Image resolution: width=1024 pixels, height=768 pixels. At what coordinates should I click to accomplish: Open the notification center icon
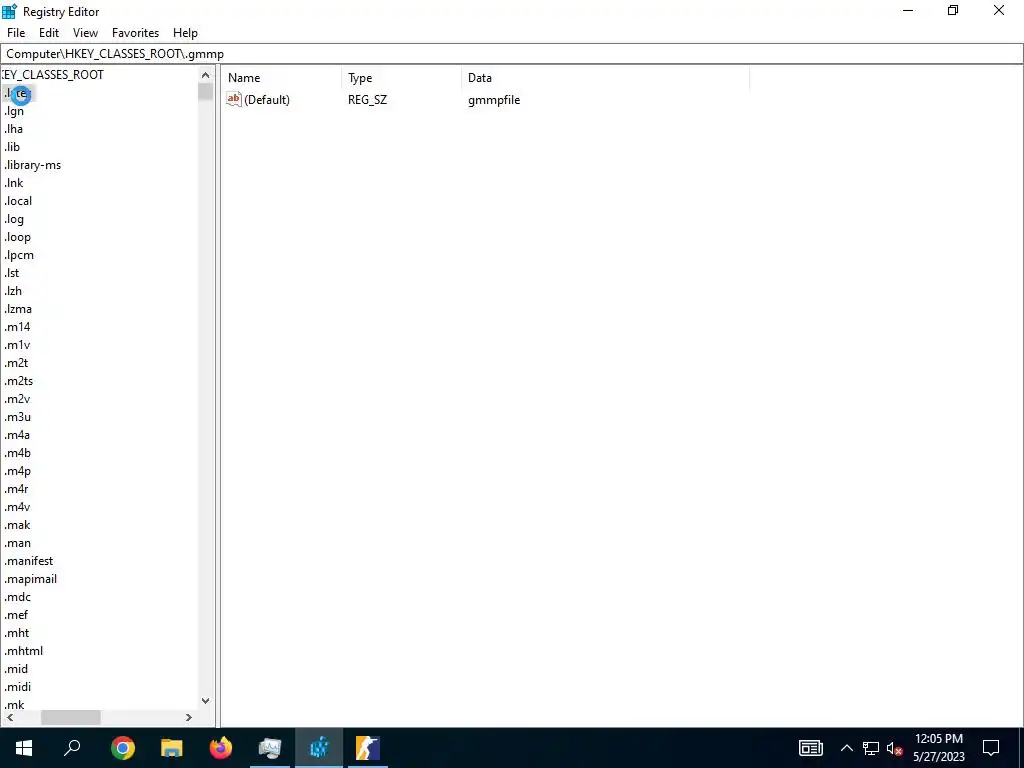991,748
